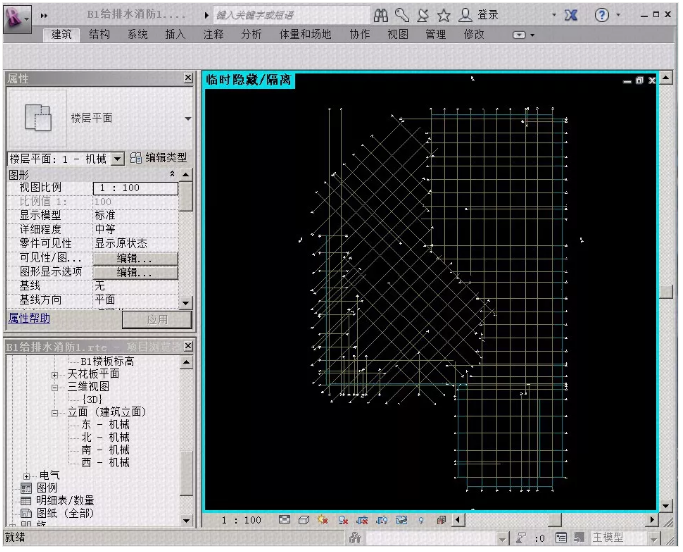Viewport: 683px width, 552px height.
Task: Click the binoculars search icon
Action: pyautogui.click(x=381, y=16)
